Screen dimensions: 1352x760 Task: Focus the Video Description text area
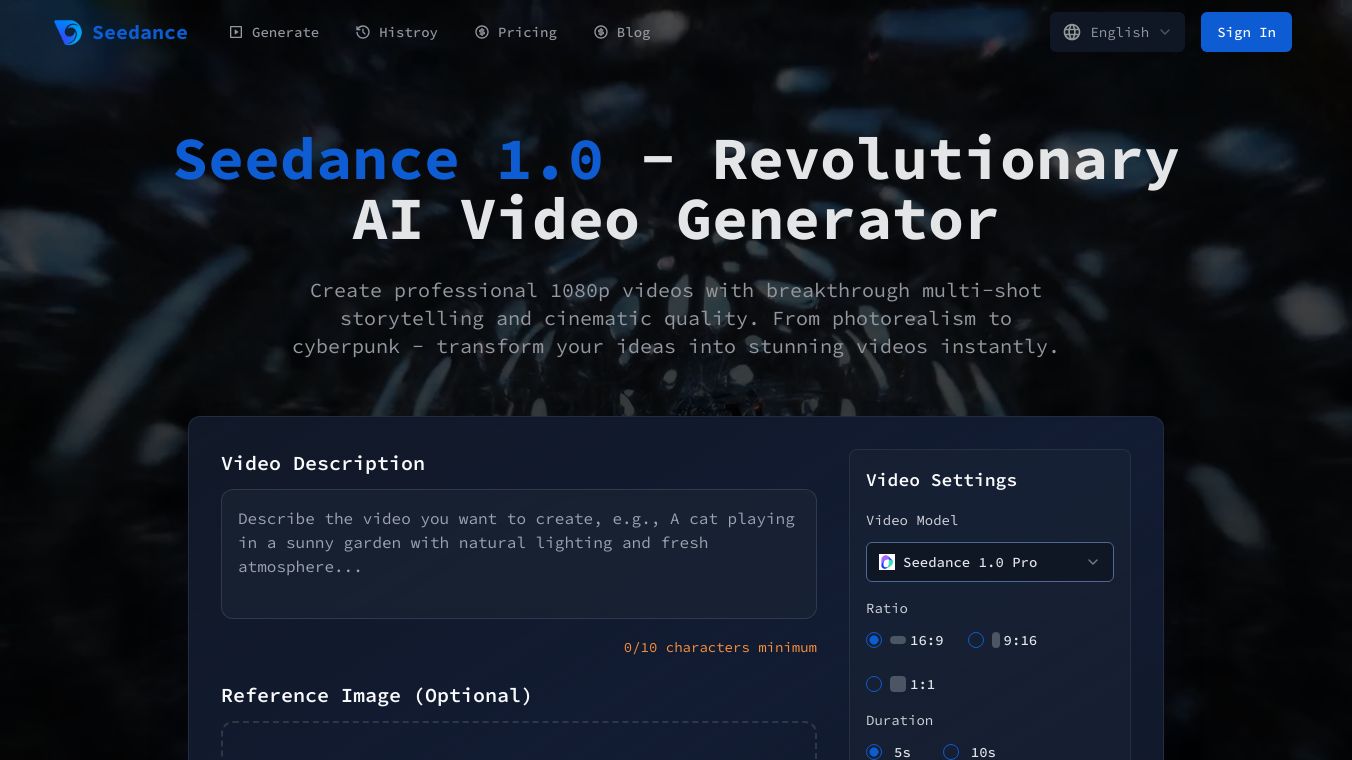(519, 554)
